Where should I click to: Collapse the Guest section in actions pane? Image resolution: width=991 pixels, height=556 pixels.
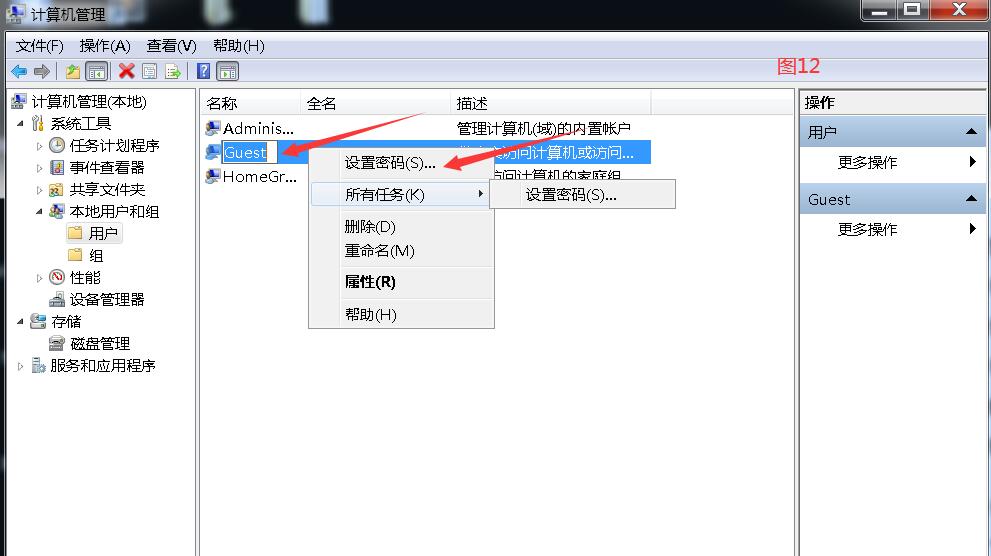pos(971,199)
